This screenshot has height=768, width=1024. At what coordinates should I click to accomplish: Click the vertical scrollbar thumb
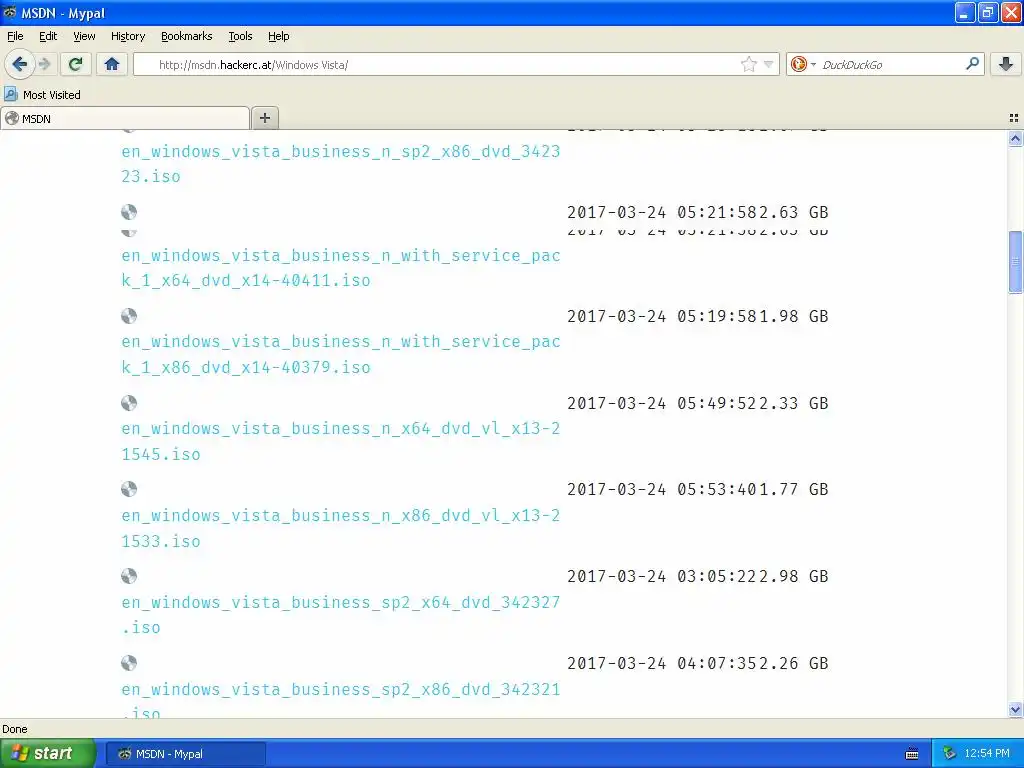1015,262
